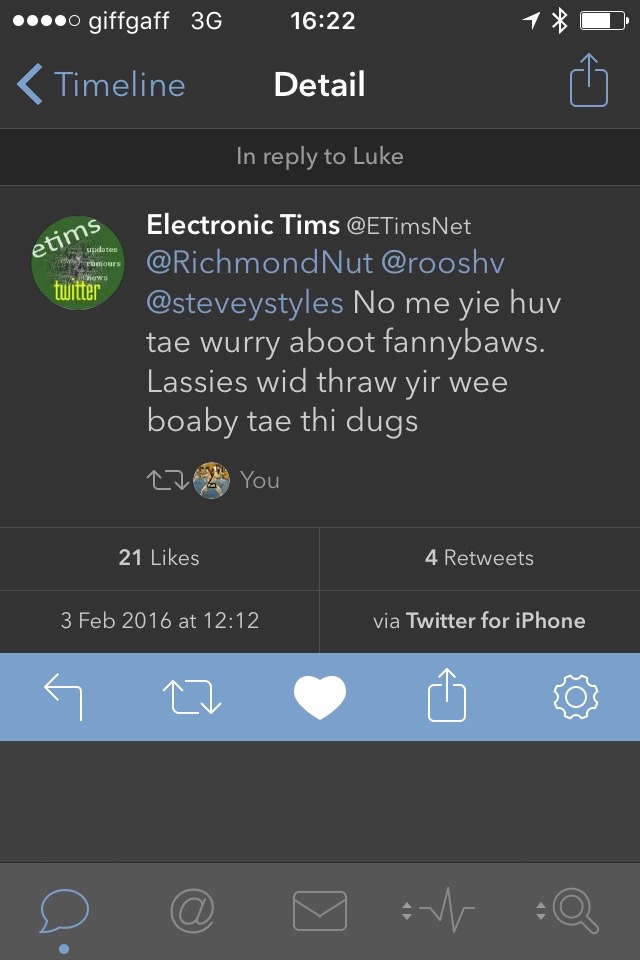
Task: Open the timeline speech bubble tab
Action: [65, 912]
